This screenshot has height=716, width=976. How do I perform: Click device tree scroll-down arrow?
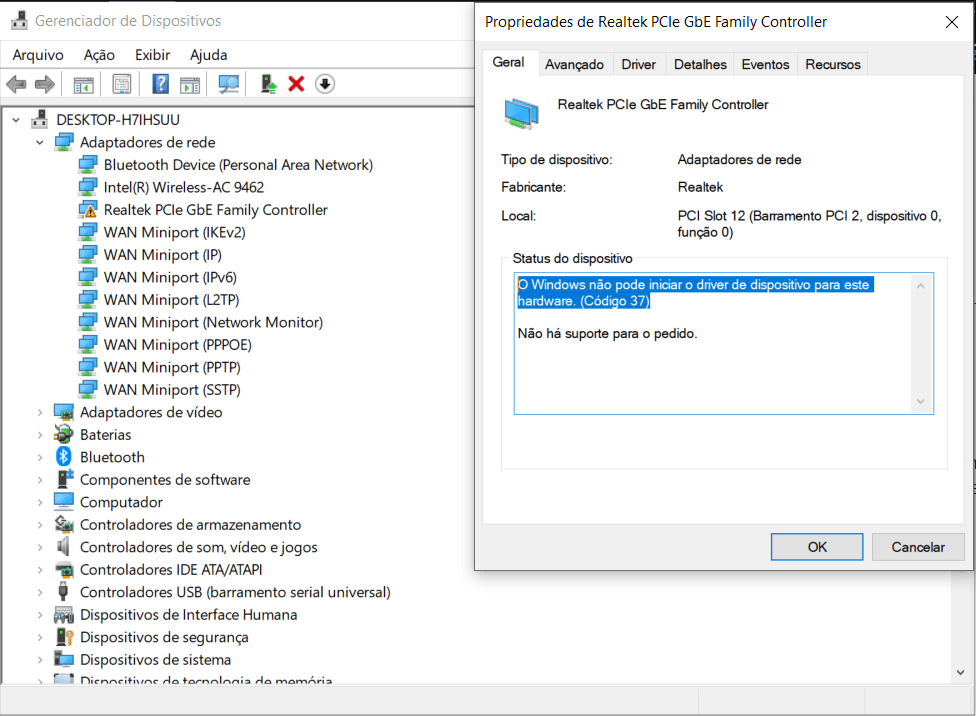[x=960, y=672]
